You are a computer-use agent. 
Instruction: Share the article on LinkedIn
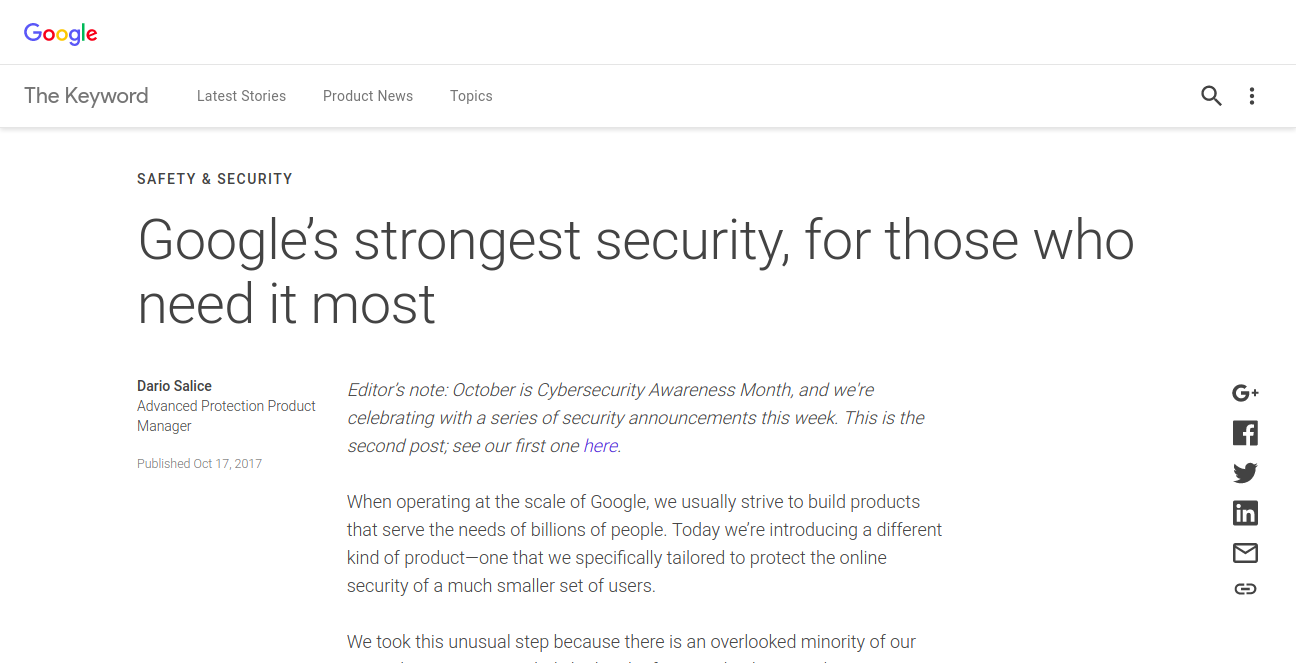pyautogui.click(x=1245, y=513)
